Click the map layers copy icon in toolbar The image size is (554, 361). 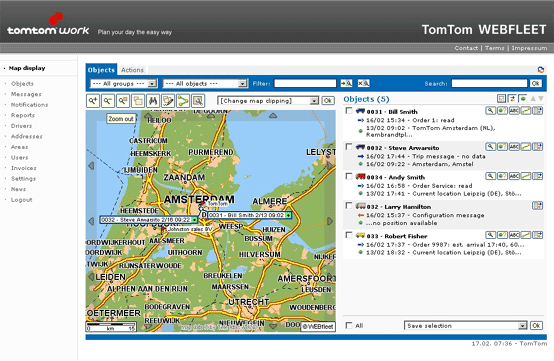point(138,101)
